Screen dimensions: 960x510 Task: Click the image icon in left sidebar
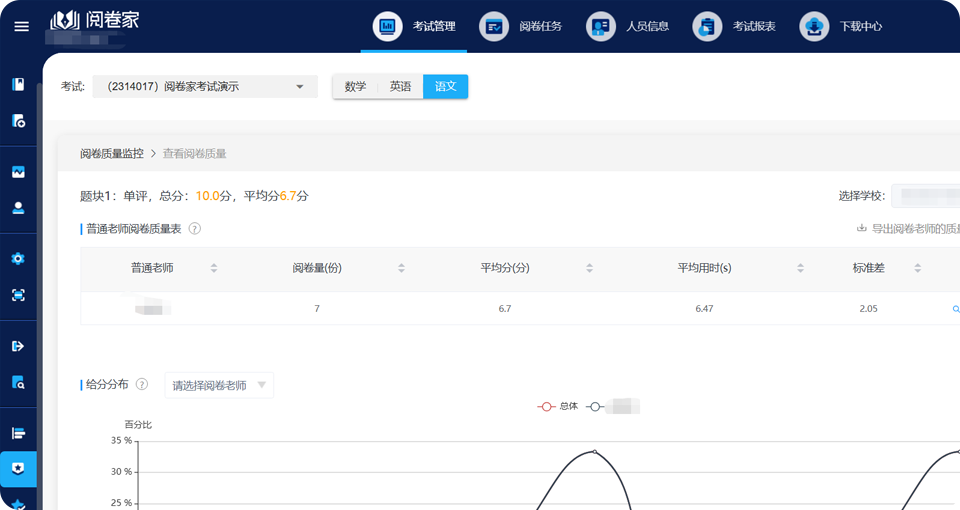click(x=18, y=172)
